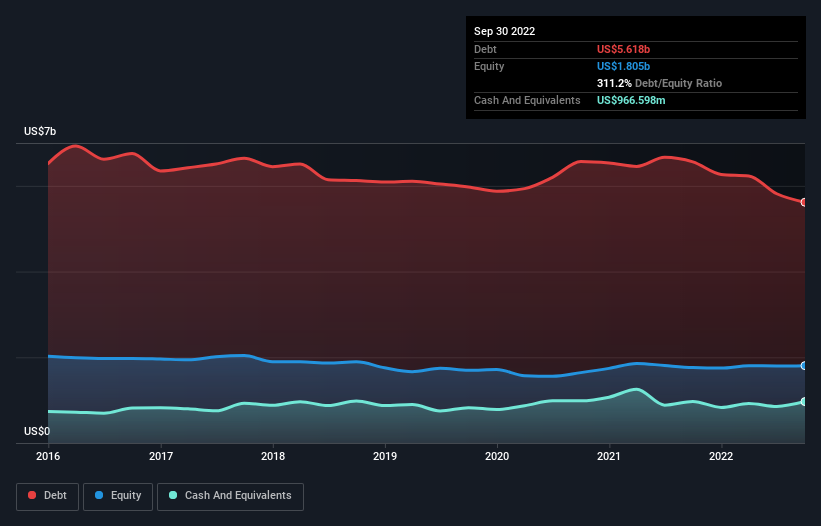Click the US$1.805b equity value

pyautogui.click(x=623, y=66)
